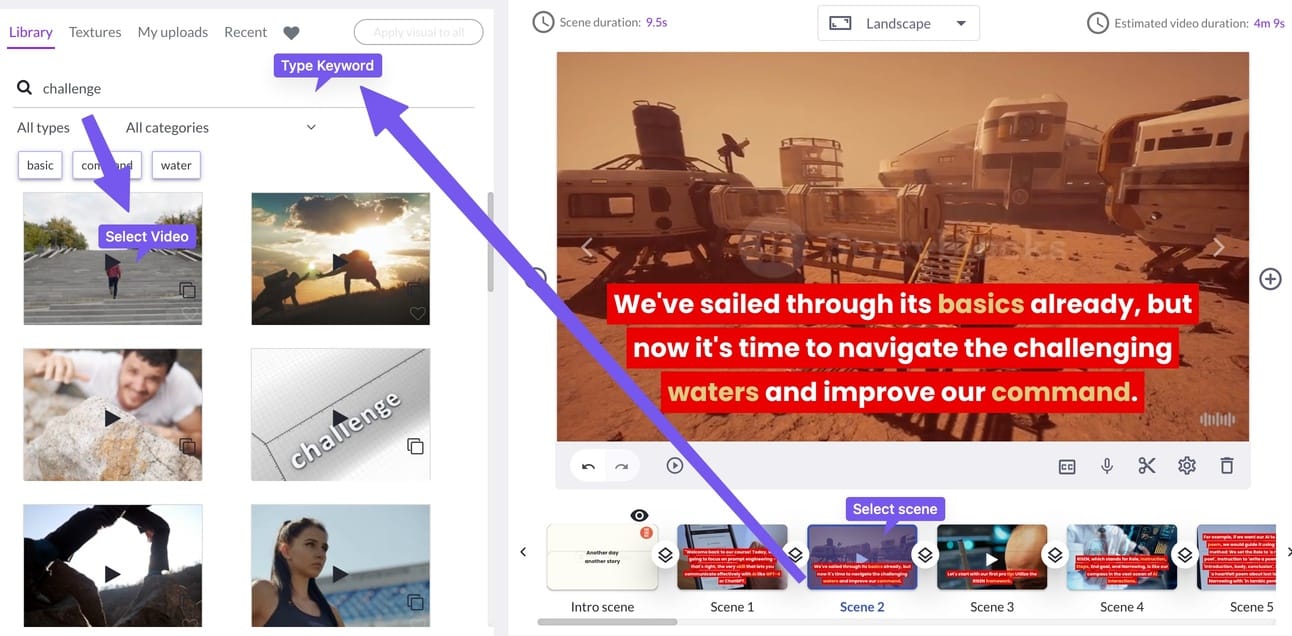This screenshot has width=1292, height=636.
Task: Expand the All categories dropdown
Action: pos(221,127)
